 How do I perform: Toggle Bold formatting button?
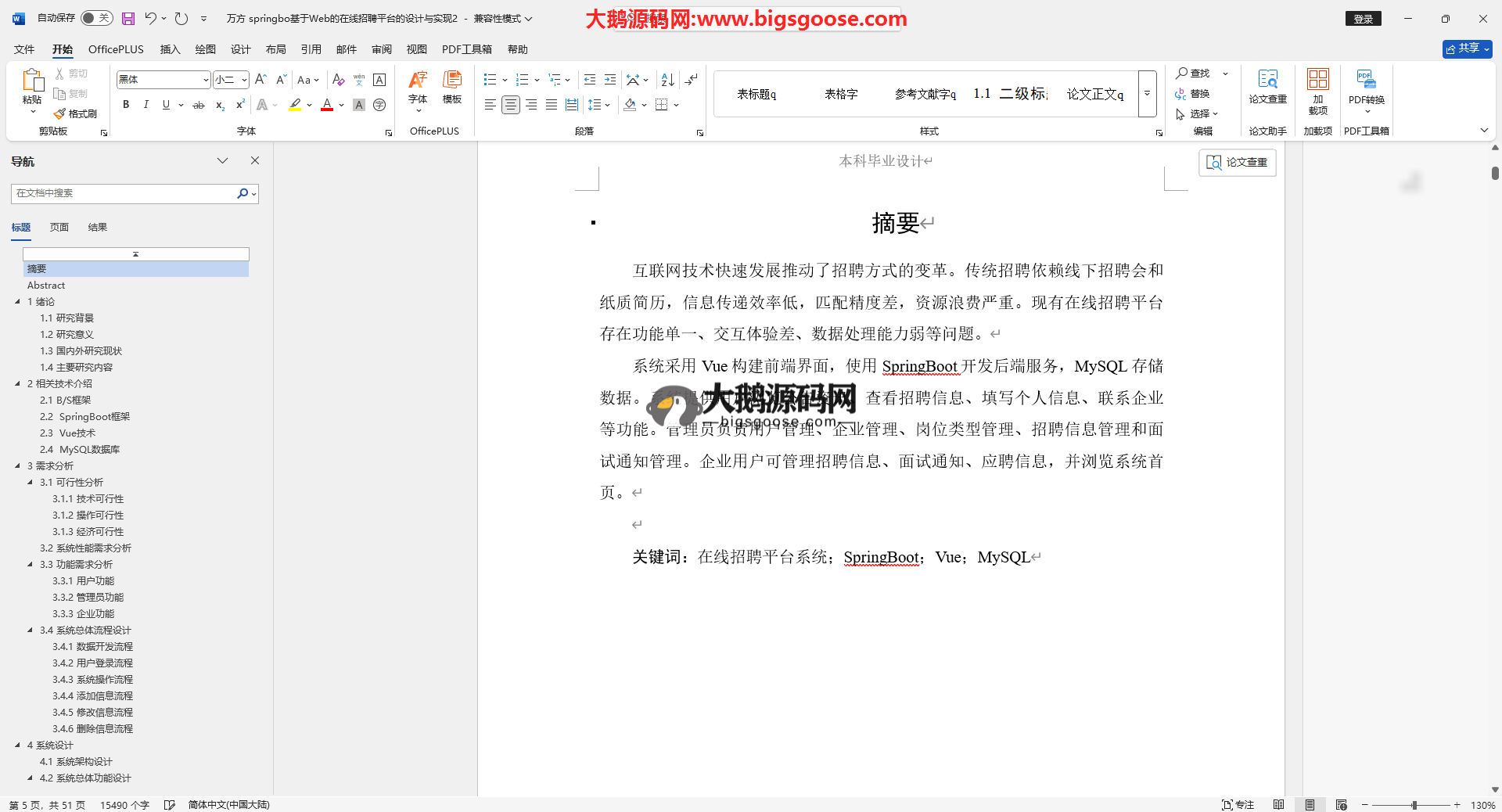pos(126,105)
